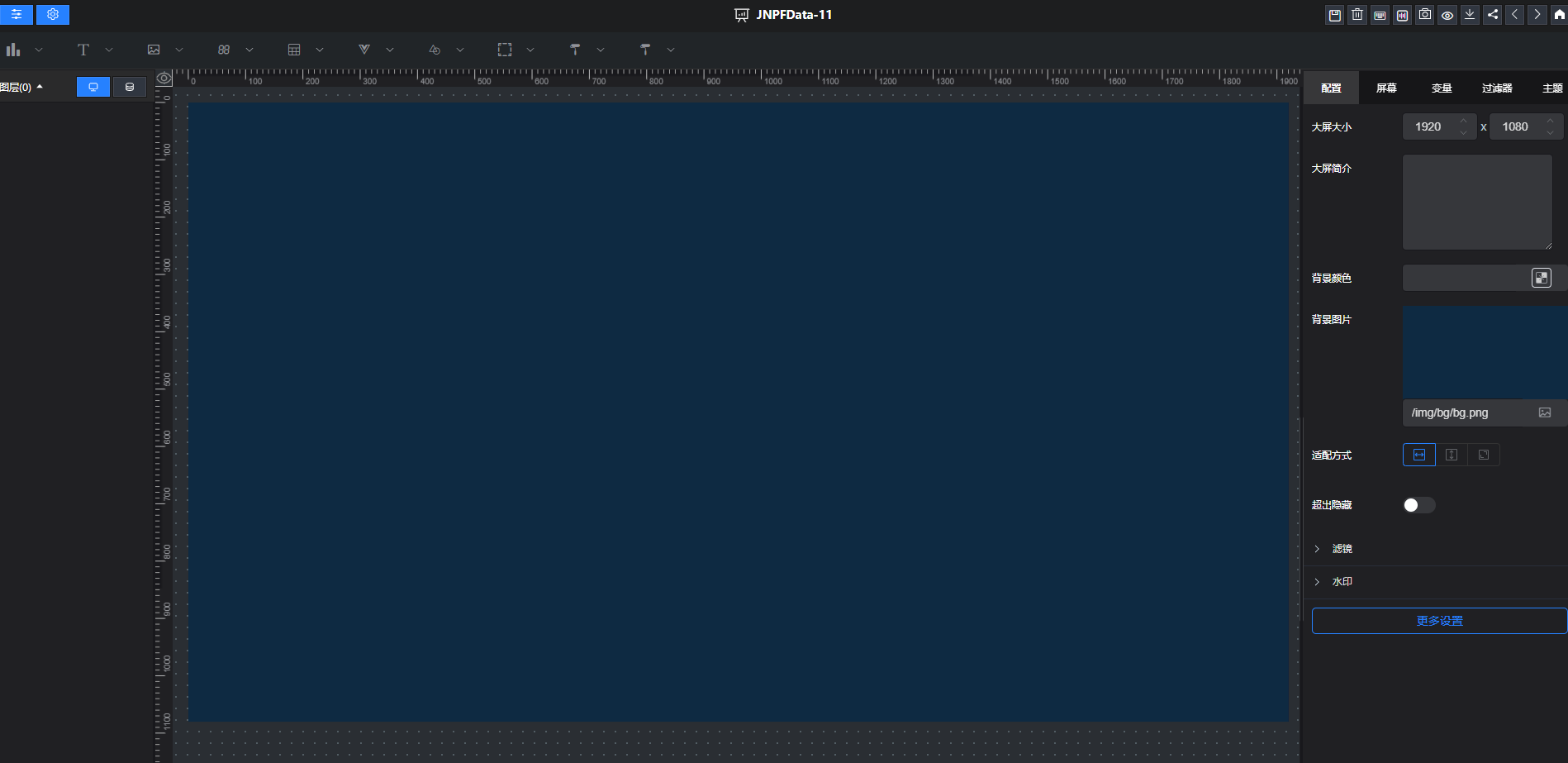This screenshot has height=763, width=1568.
Task: Select the database layer view button
Action: click(x=130, y=87)
